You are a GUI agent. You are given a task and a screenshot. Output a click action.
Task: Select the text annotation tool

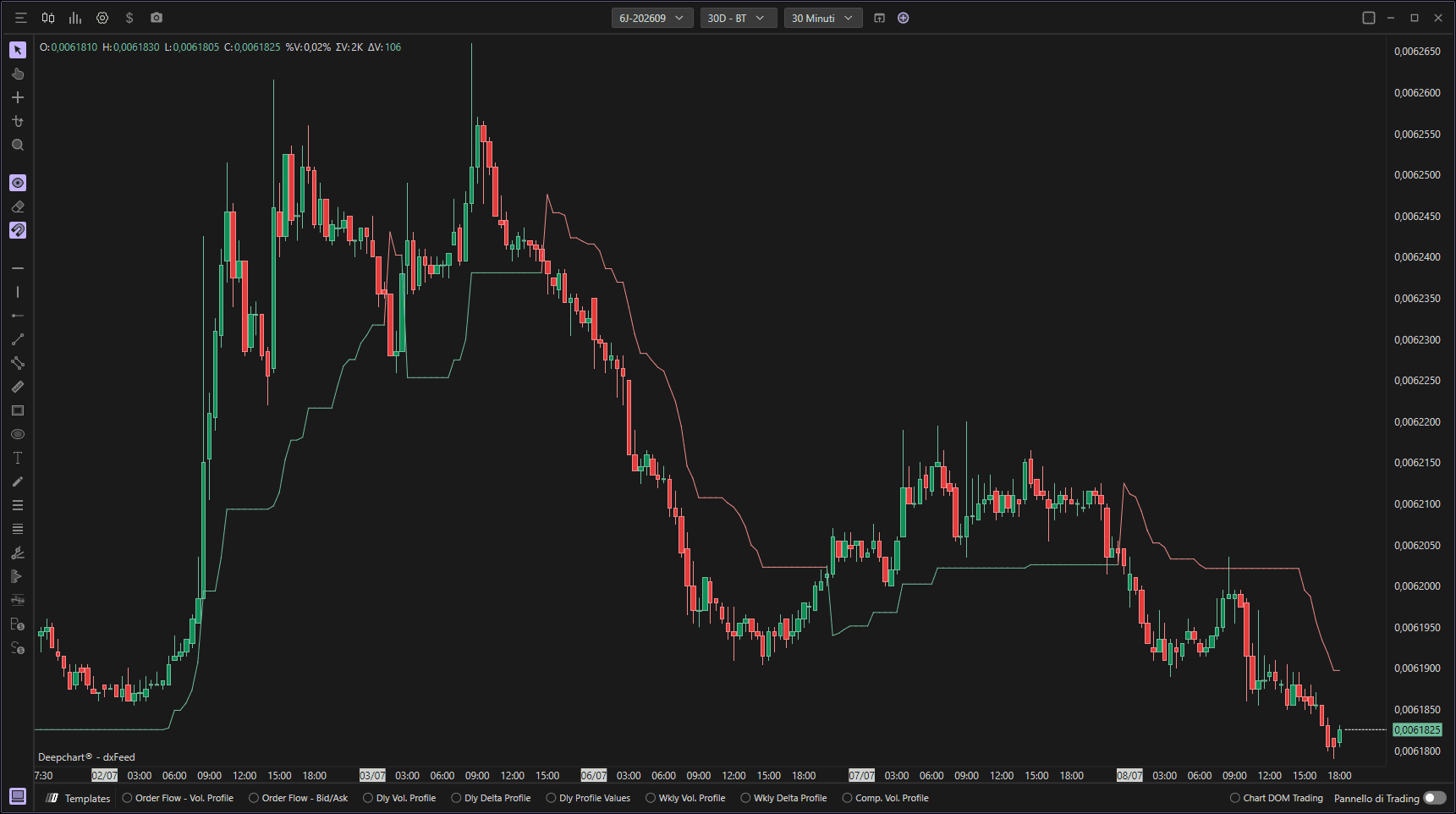click(x=18, y=458)
